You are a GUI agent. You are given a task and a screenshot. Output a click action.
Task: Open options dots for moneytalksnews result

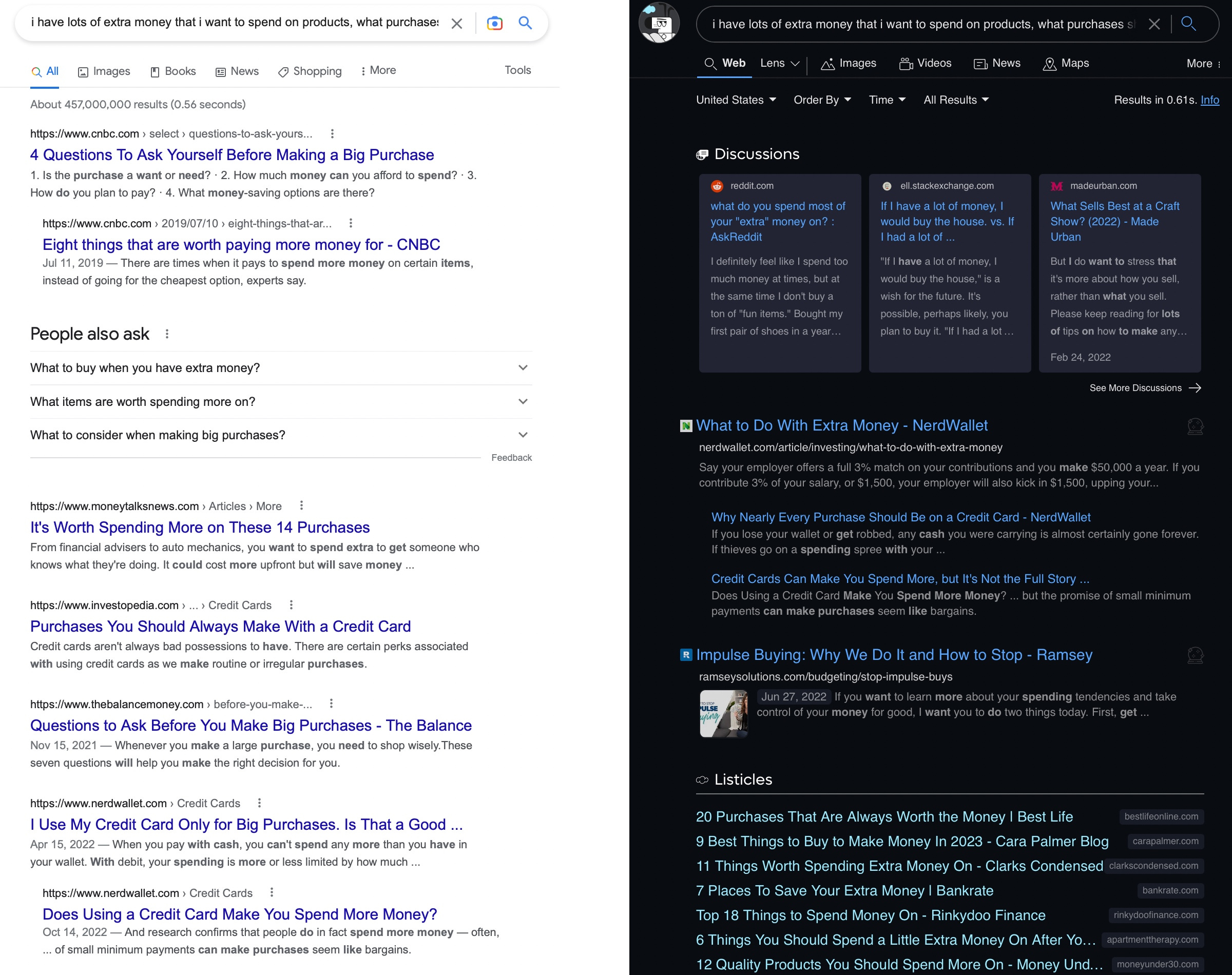[x=301, y=506]
